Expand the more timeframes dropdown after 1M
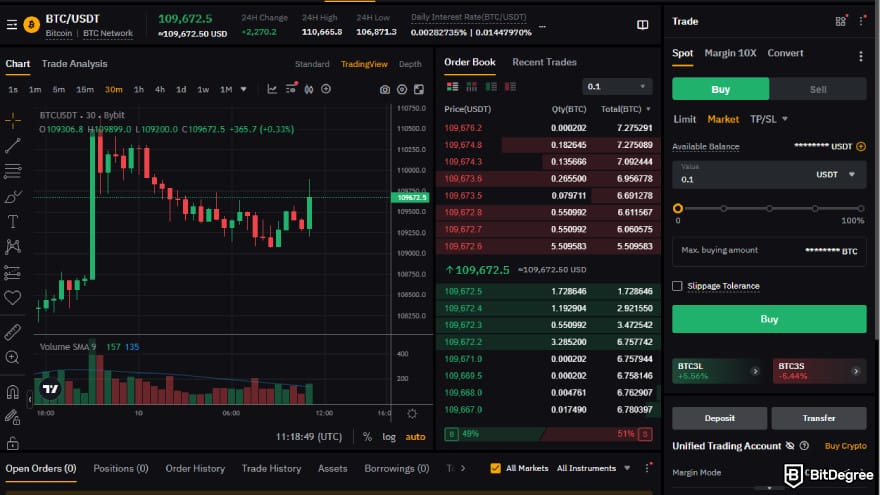This screenshot has width=880, height=495. [244, 89]
